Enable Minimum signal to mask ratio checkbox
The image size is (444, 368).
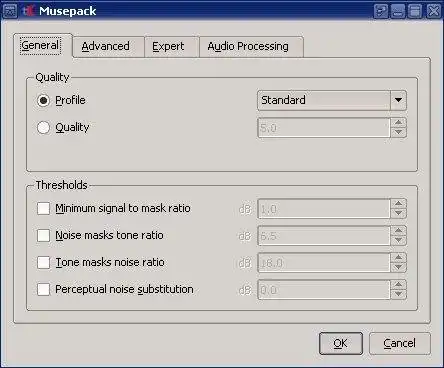43,209
